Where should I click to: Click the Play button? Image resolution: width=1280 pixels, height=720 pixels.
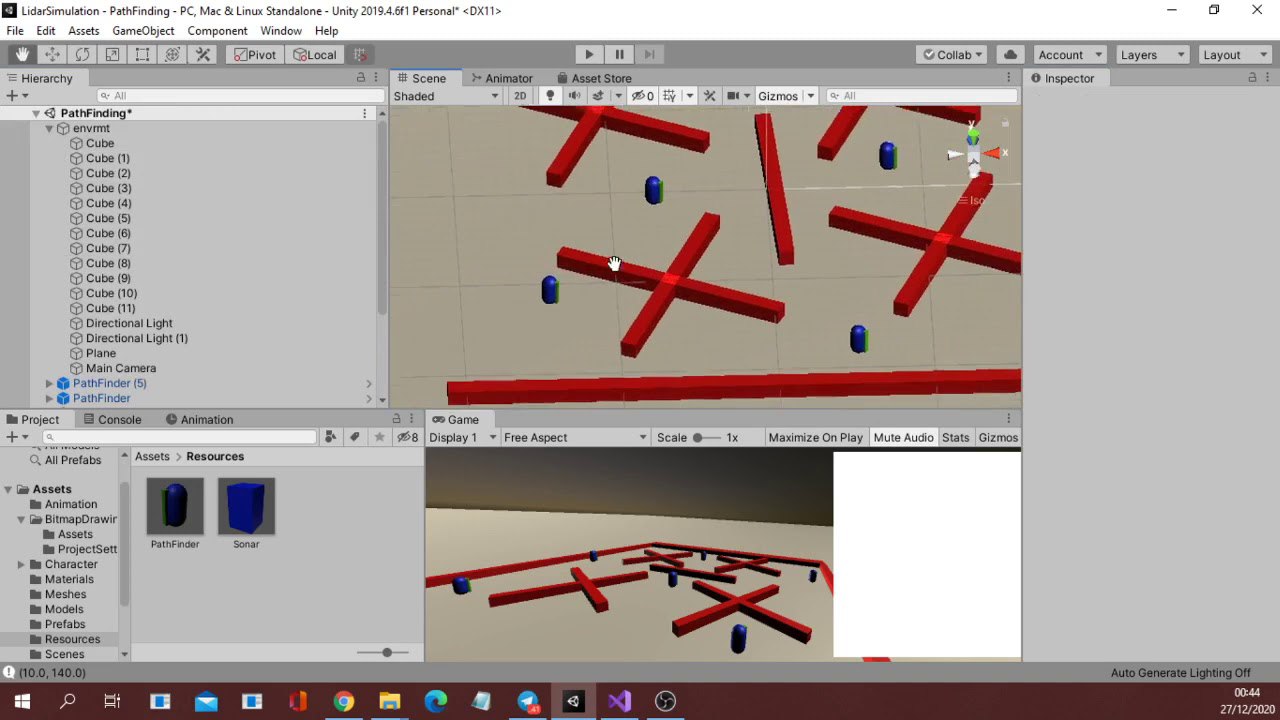click(588, 55)
